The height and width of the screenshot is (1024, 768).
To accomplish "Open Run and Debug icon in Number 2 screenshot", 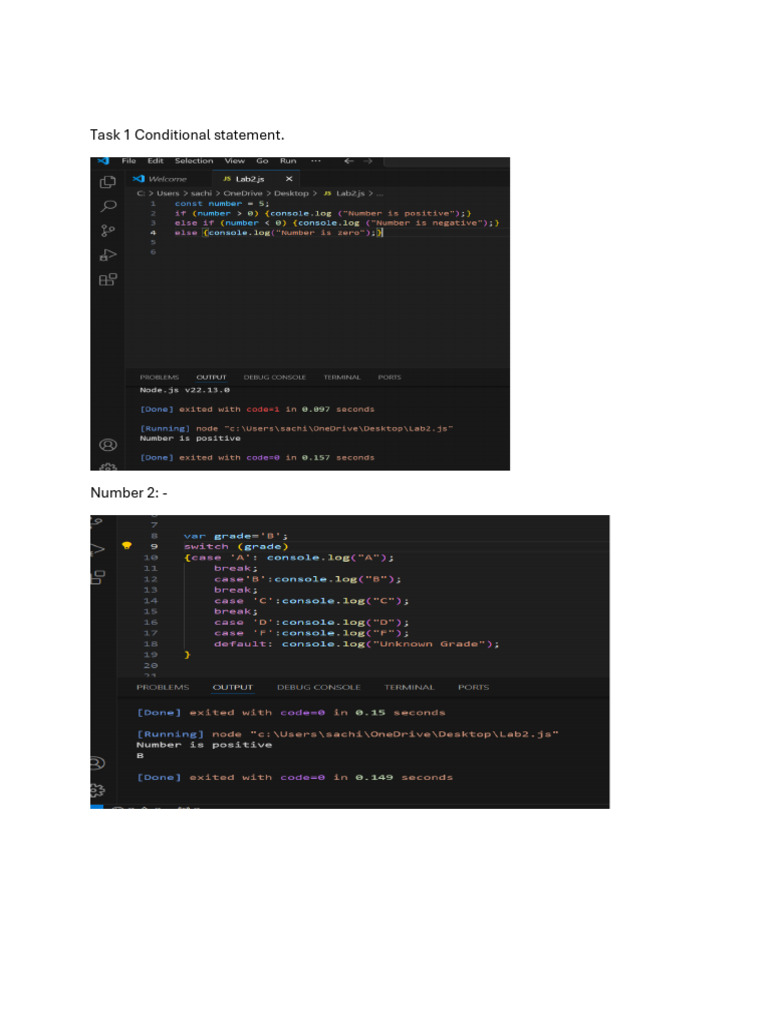I will pos(97,549).
